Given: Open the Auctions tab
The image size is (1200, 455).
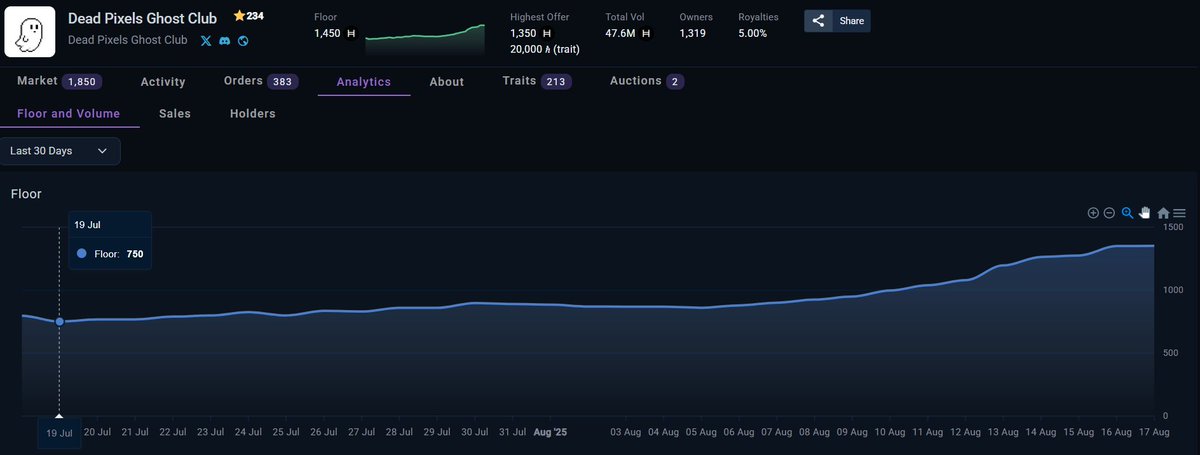Looking at the screenshot, I should [647, 81].
